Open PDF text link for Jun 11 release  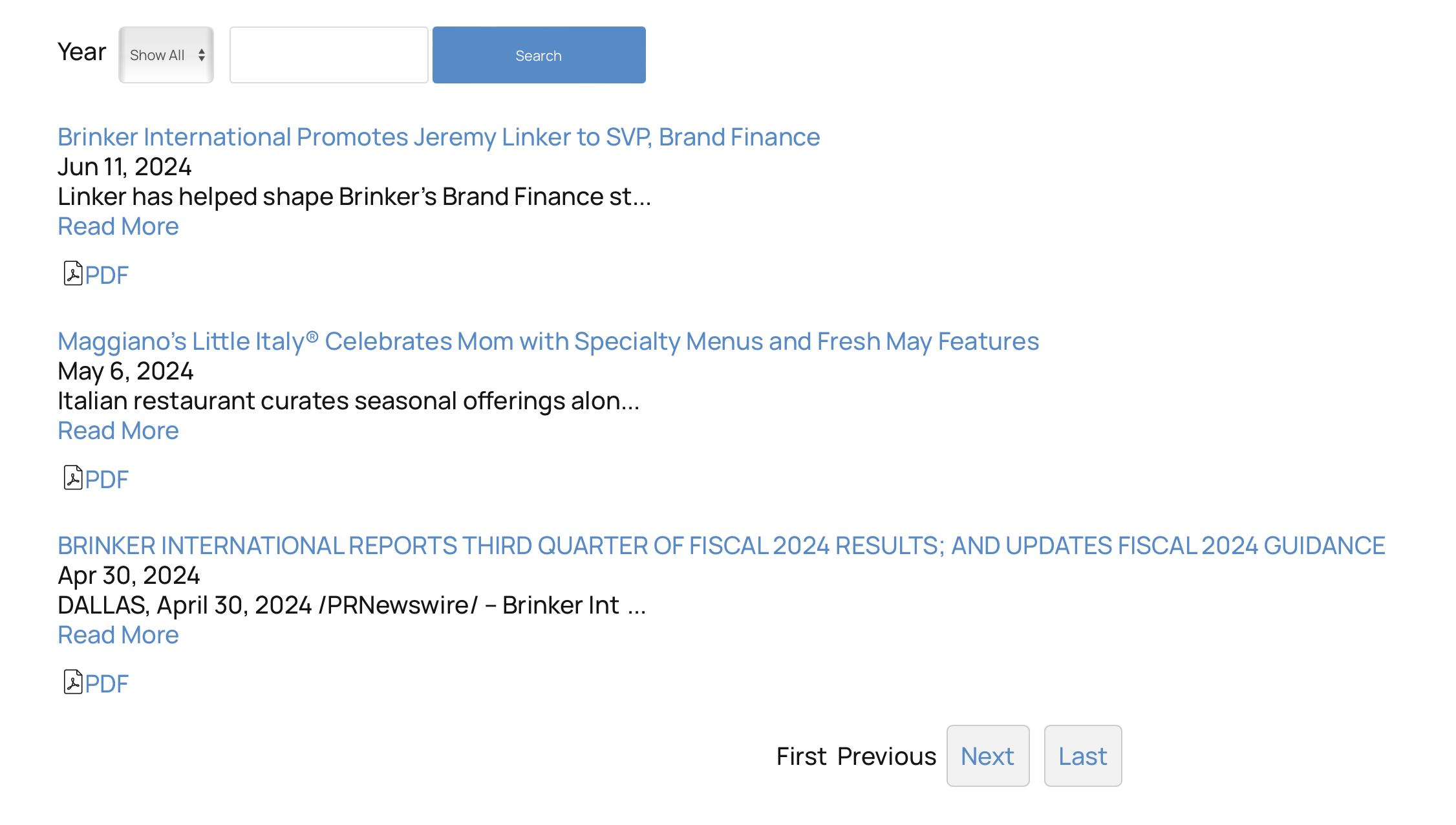[107, 275]
